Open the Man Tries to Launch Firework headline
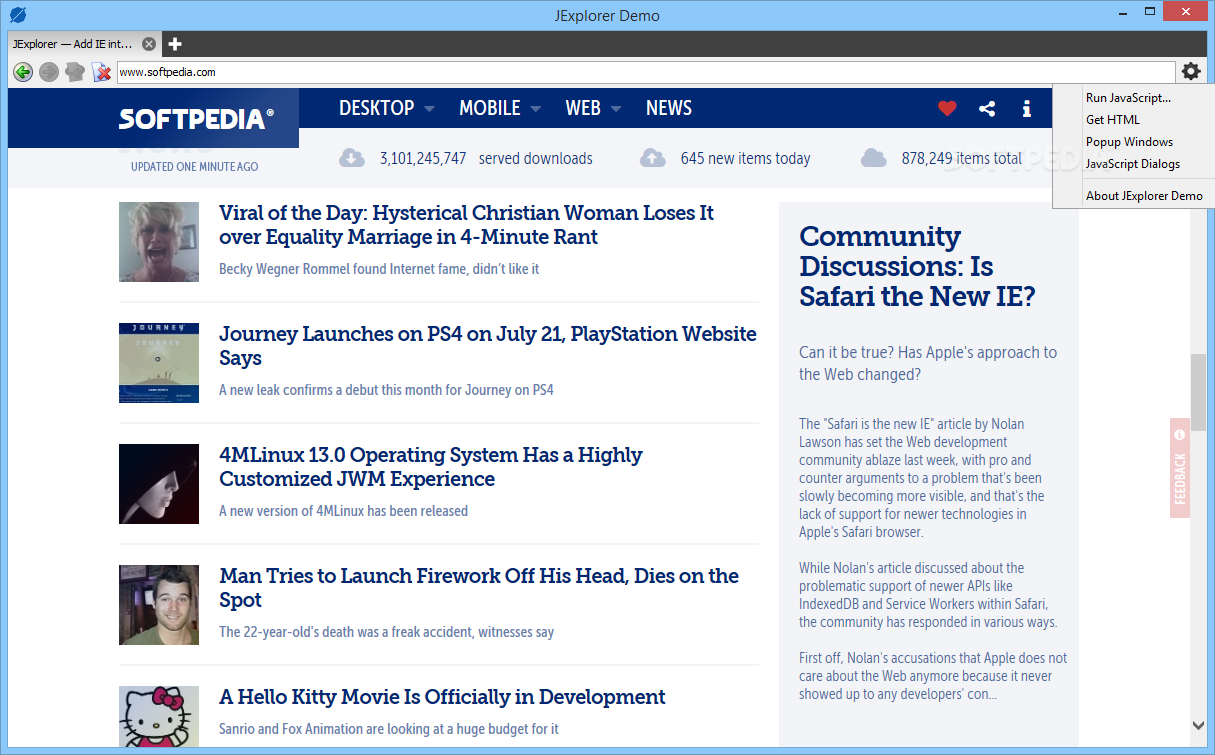Screen dimensions: 1215x755 click(x=479, y=588)
